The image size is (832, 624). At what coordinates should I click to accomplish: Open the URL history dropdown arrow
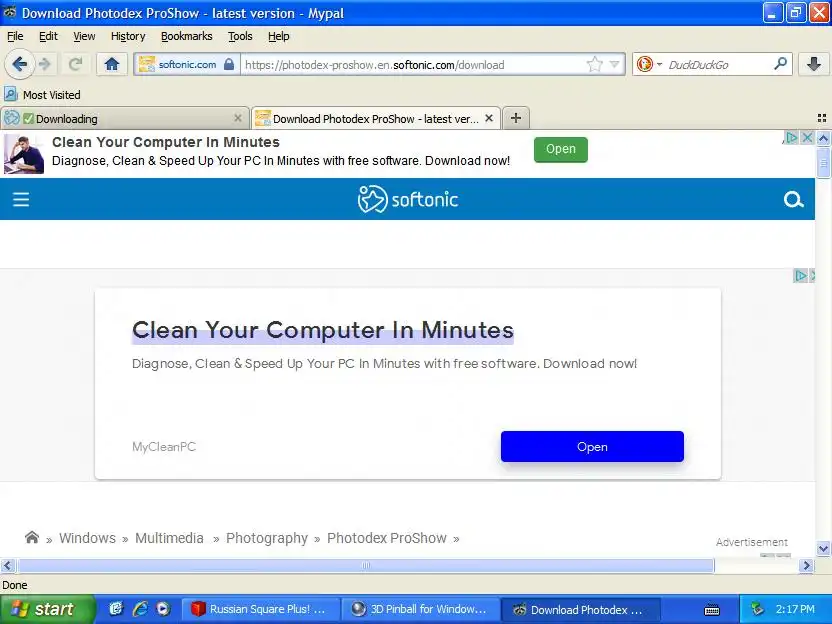614,65
